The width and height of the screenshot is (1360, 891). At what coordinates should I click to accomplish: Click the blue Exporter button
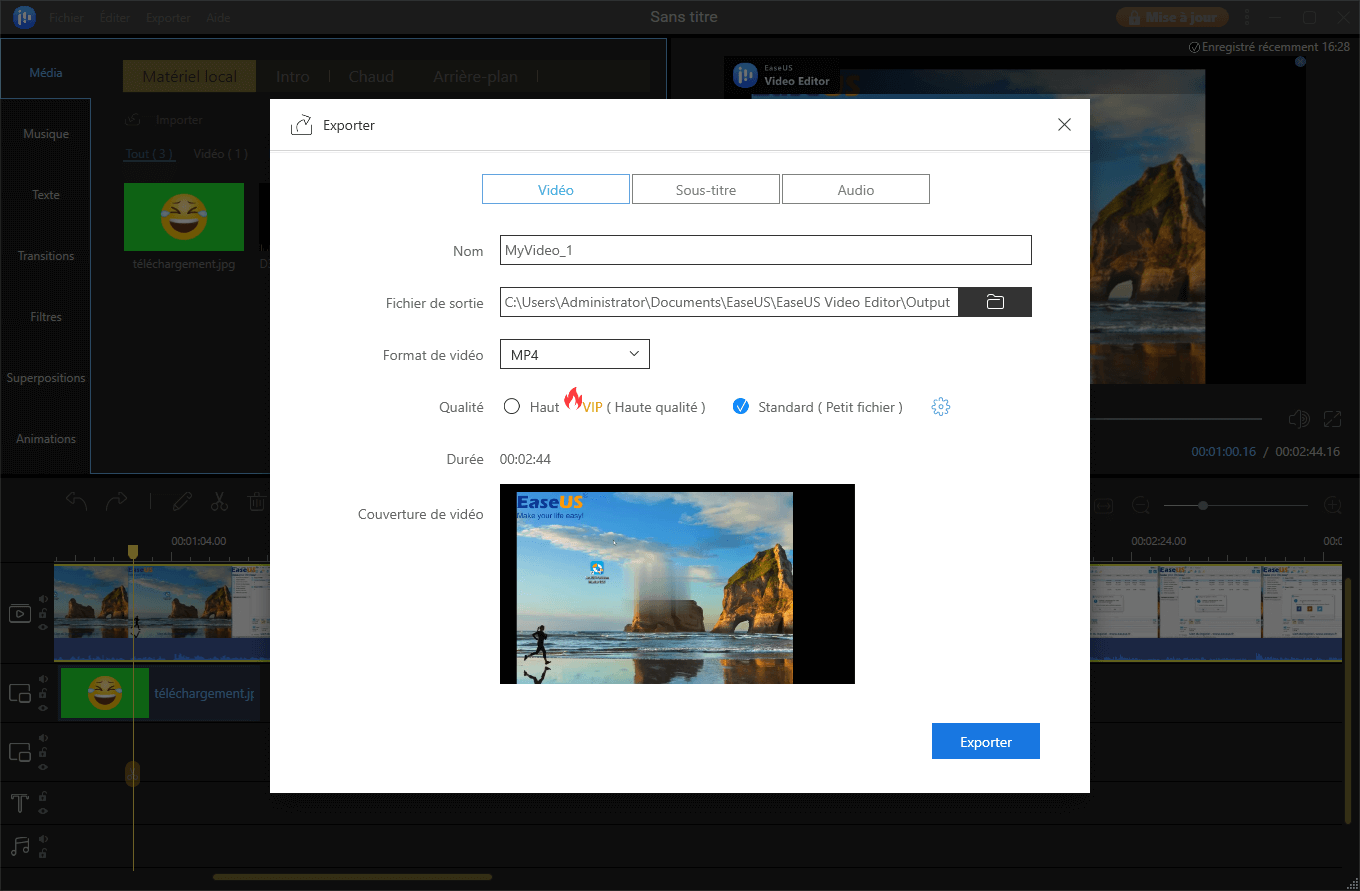pyautogui.click(x=986, y=742)
